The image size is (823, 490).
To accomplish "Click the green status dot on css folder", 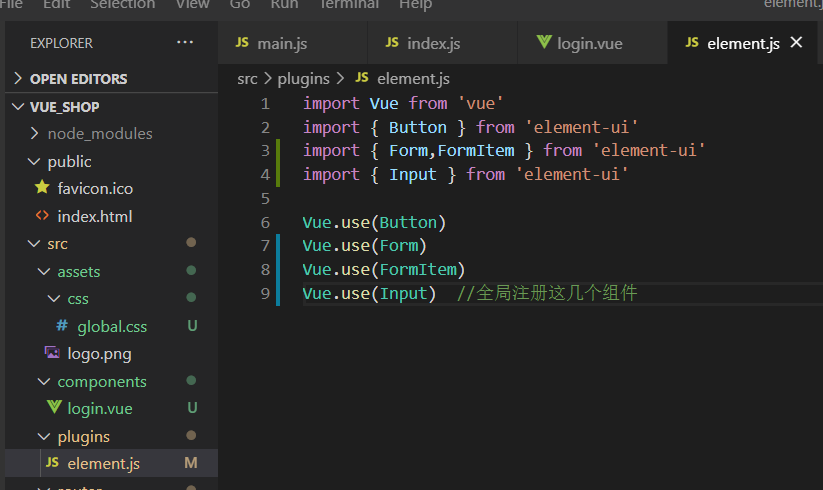I will pyautogui.click(x=191, y=297).
